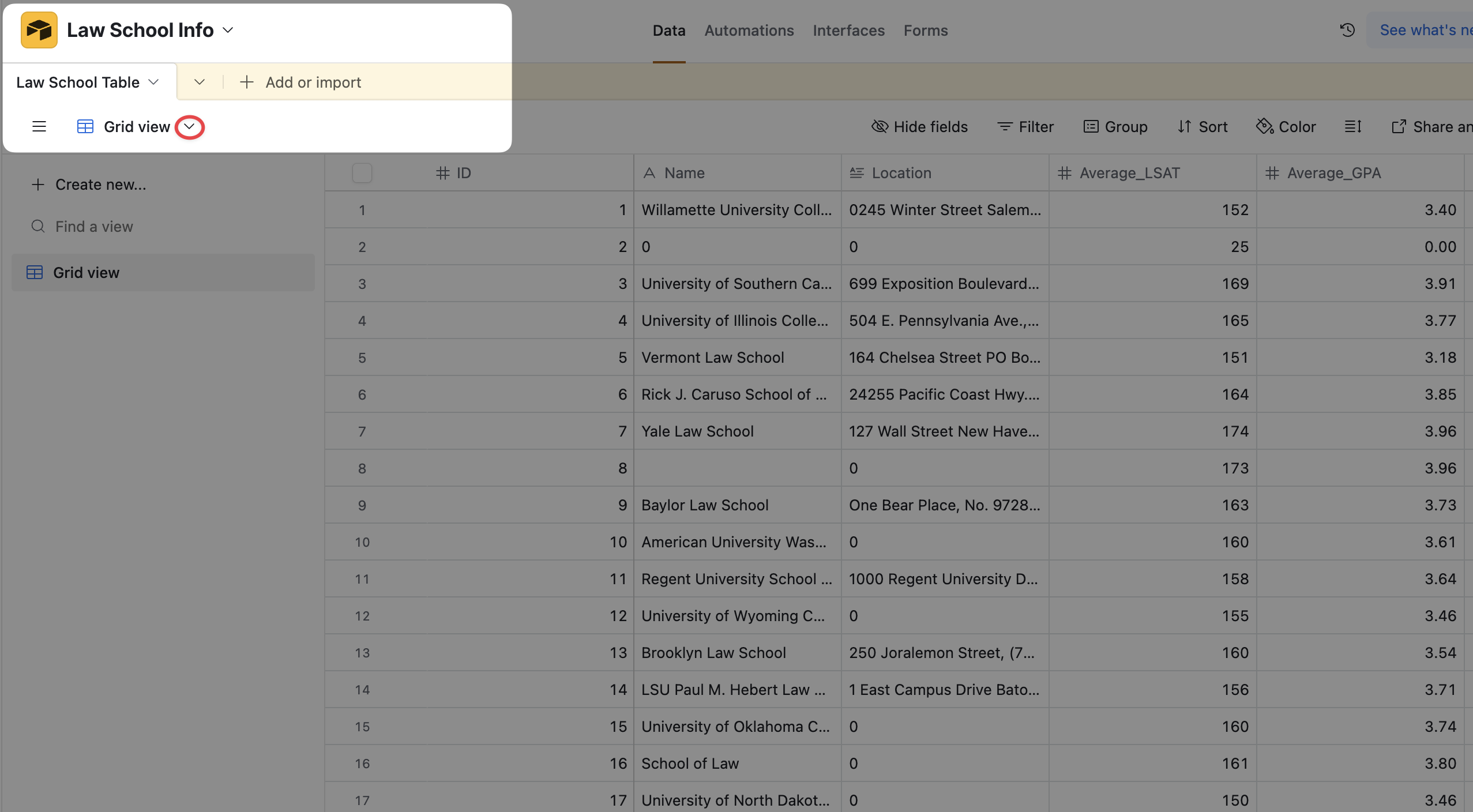Click the GPA 0.00 cell
Viewport: 1473px width, 812px height.
pos(1361,246)
